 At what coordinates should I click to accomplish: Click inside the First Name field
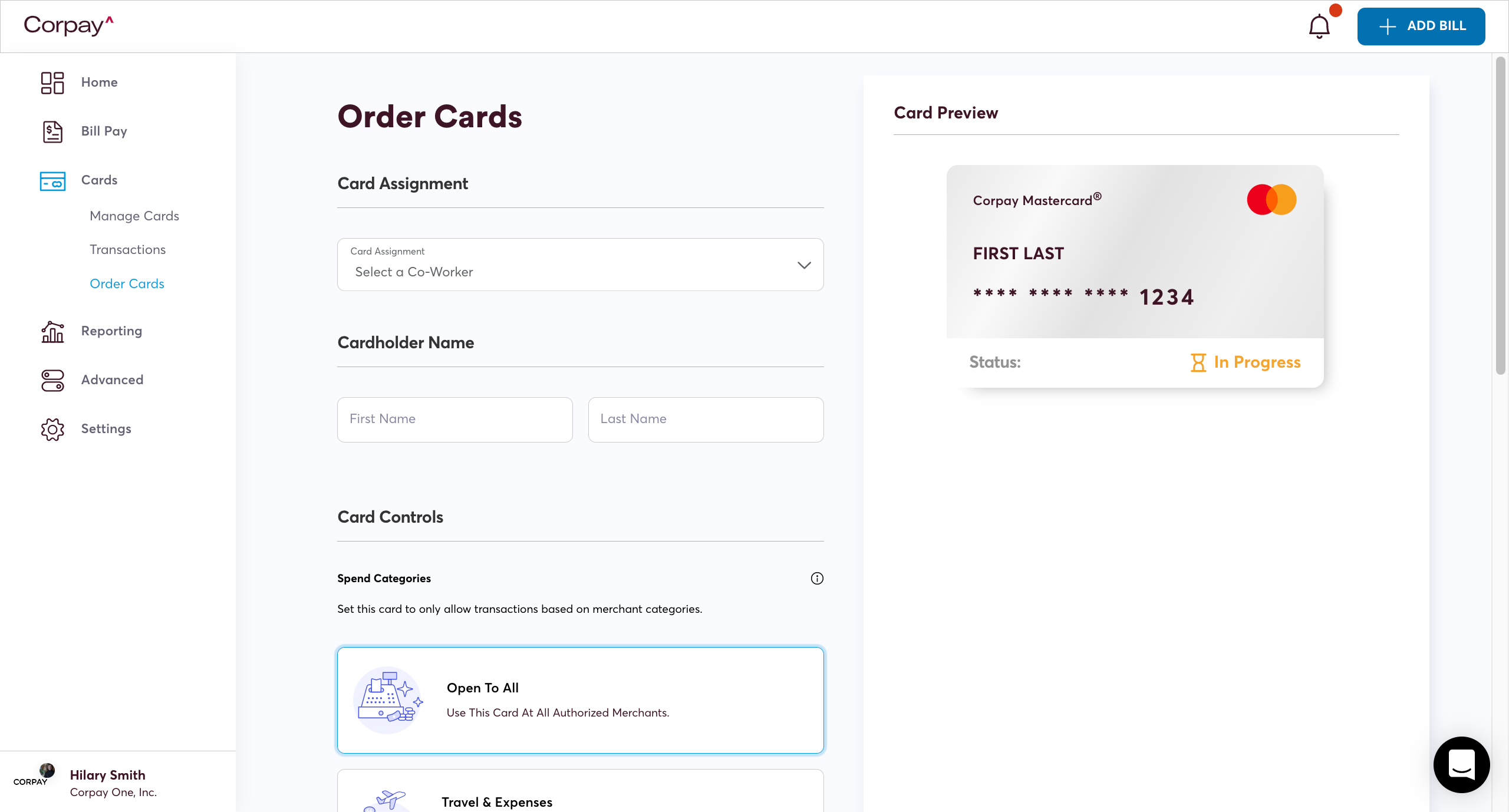coord(454,420)
